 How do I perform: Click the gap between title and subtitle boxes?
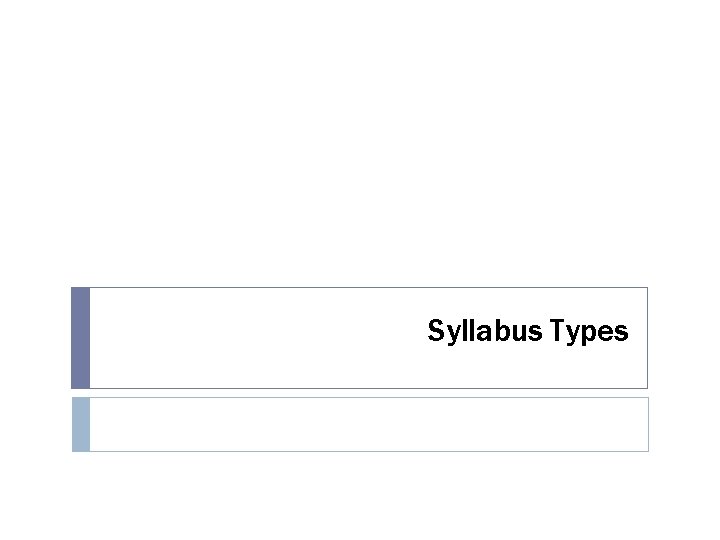click(360, 393)
